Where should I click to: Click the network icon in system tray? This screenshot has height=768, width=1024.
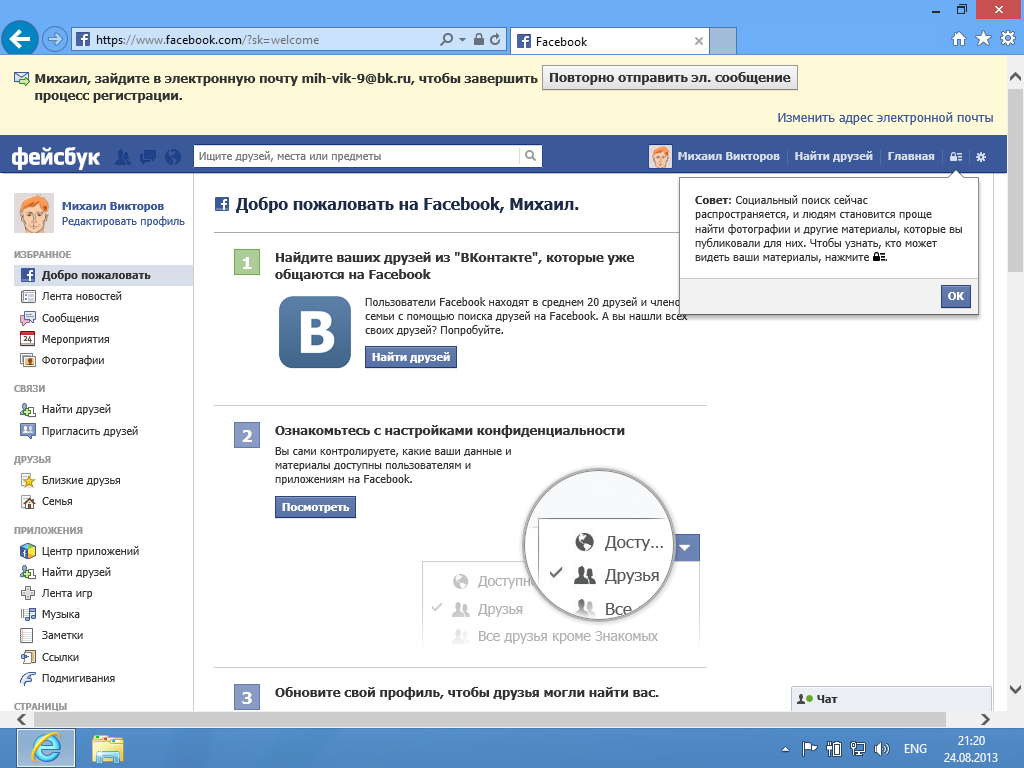point(857,749)
